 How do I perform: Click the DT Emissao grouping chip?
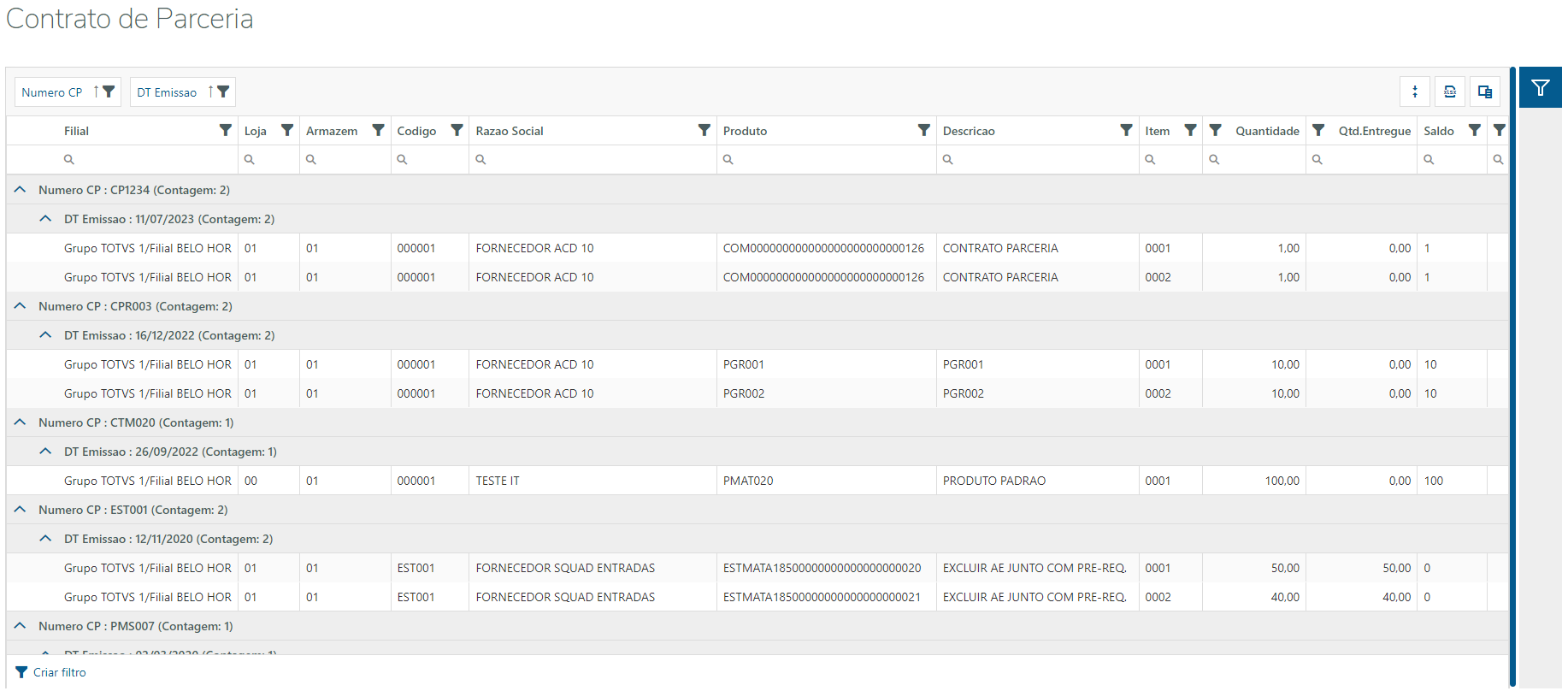coord(168,92)
